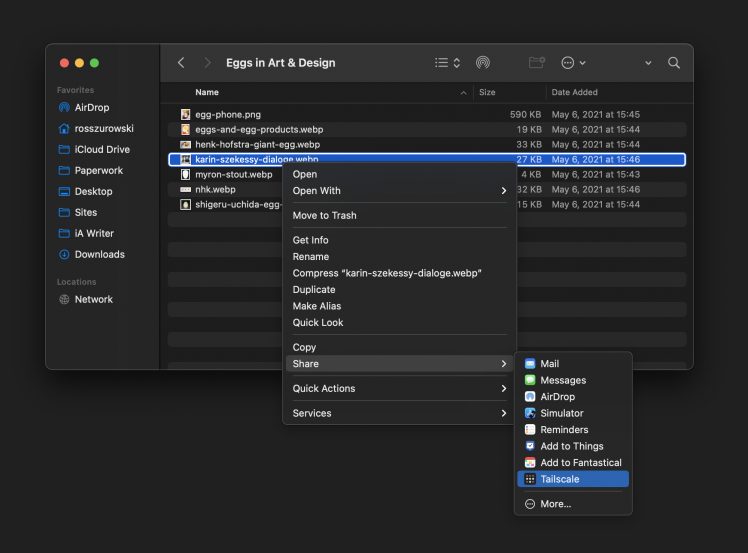748x553 pixels.
Task: Click the Mail icon in Share submenu
Action: (x=530, y=364)
